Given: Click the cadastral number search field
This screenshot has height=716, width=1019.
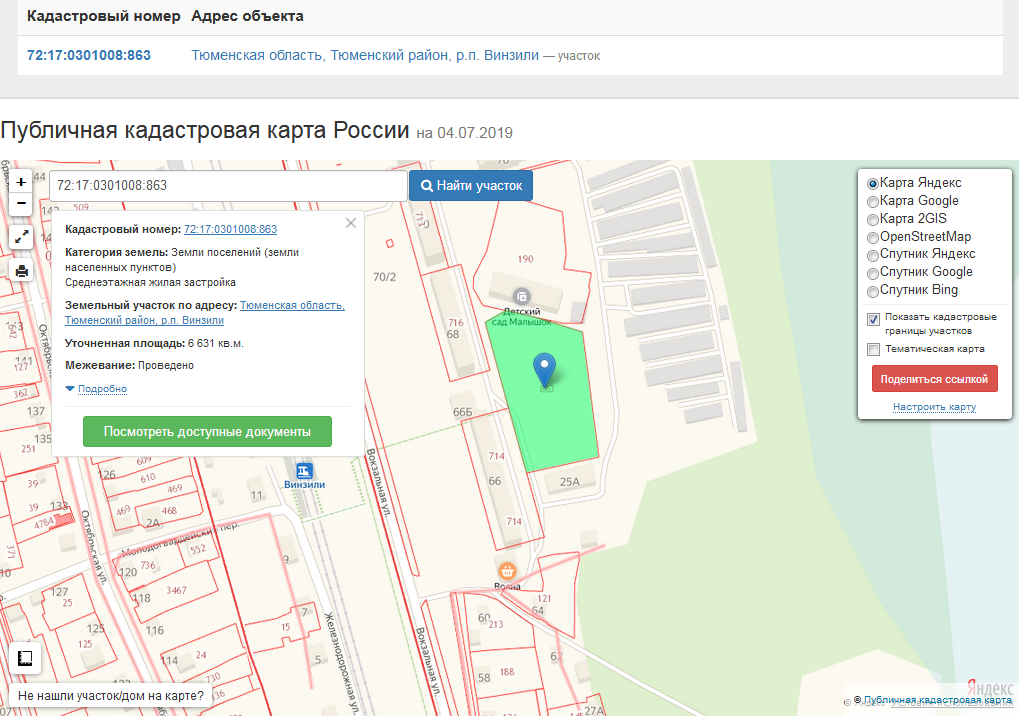Looking at the screenshot, I should coord(228,186).
